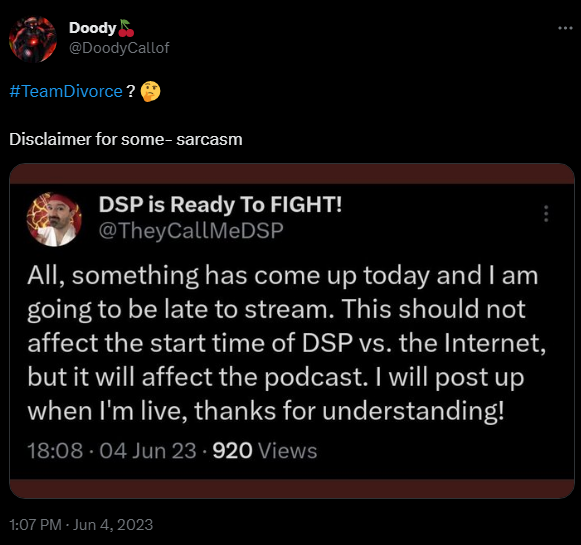Click the top dark red image border
This screenshot has height=545, width=581.
pos(292,174)
